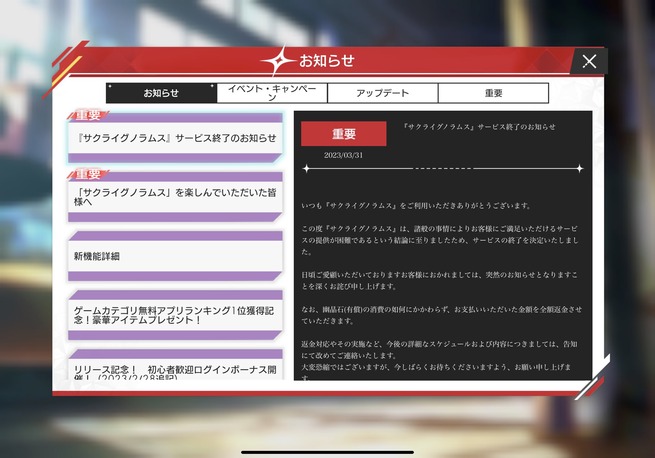Open the アップデート tab
This screenshot has height=458, width=655.
coord(383,93)
